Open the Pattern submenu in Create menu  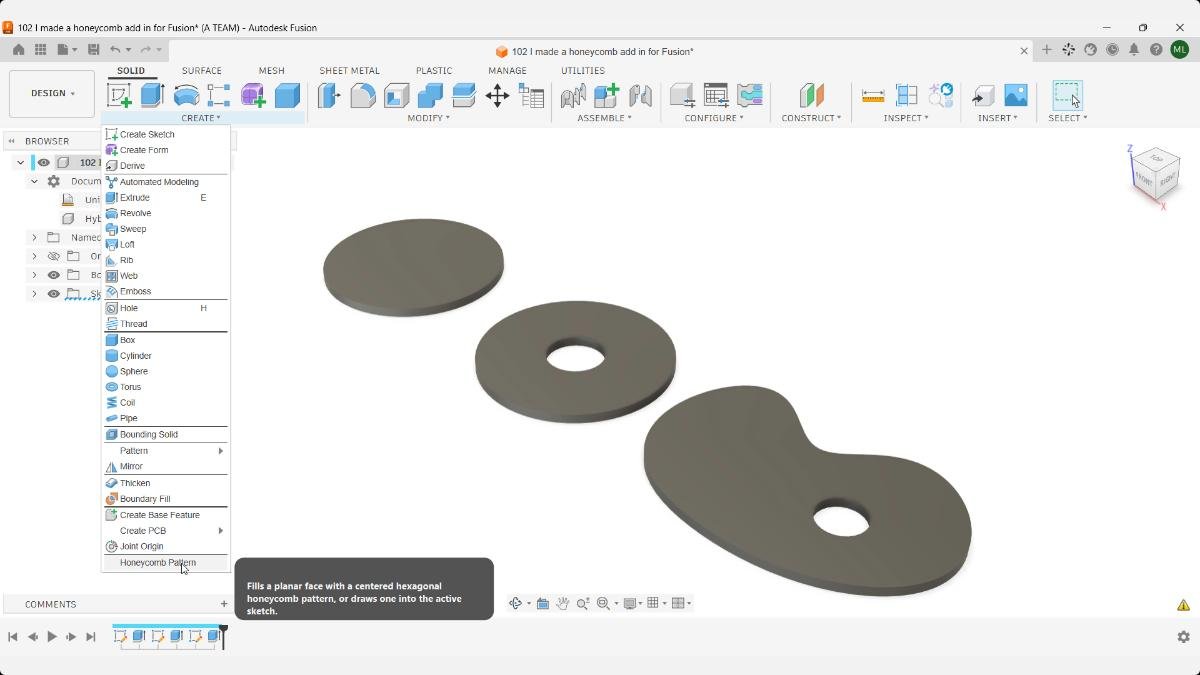(166, 451)
